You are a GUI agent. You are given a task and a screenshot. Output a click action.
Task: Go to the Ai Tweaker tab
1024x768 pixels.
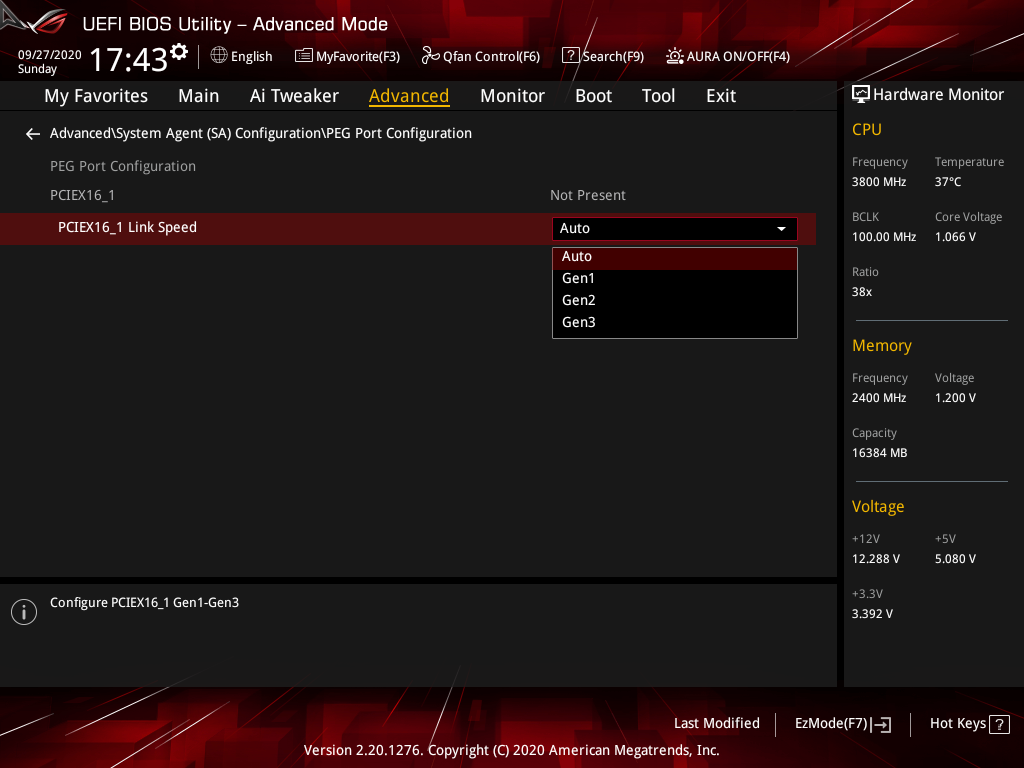[294, 96]
